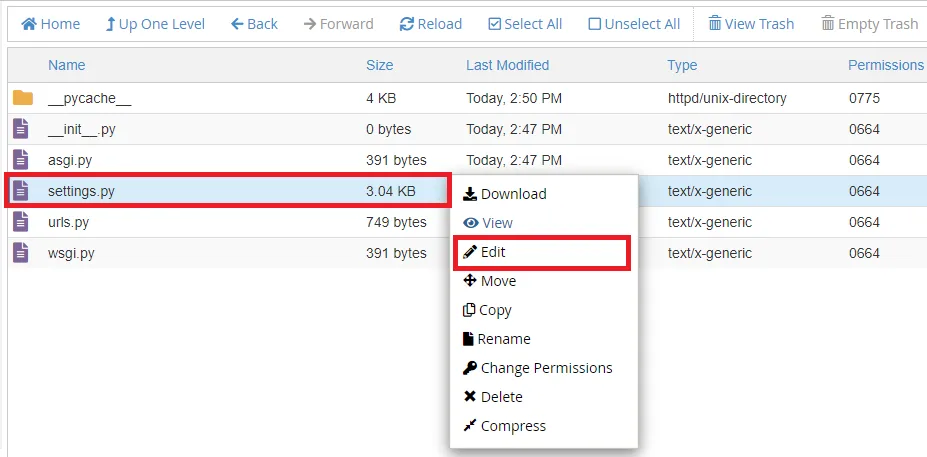The width and height of the screenshot is (927, 457).
Task: Click the asgi.py file icon
Action: pyautogui.click(x=21, y=160)
